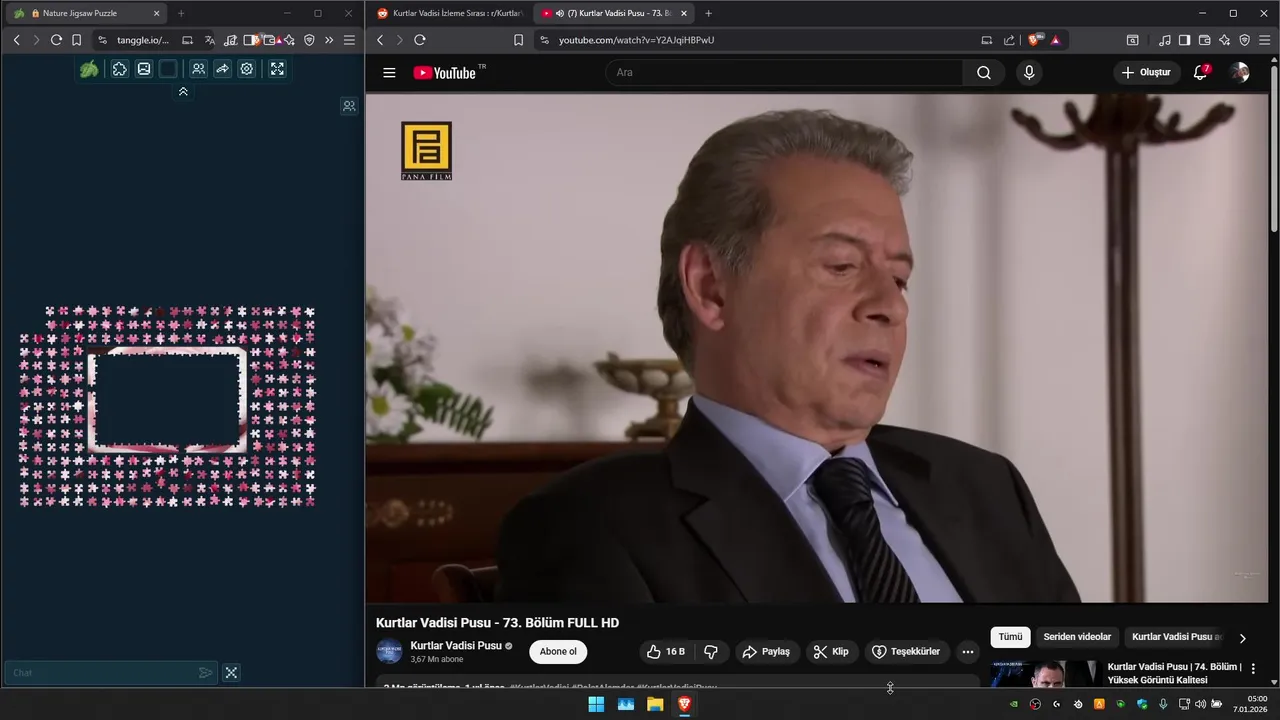The image size is (1280, 720).
Task: Open the players list in Tanggle toolbar
Action: pos(198,69)
